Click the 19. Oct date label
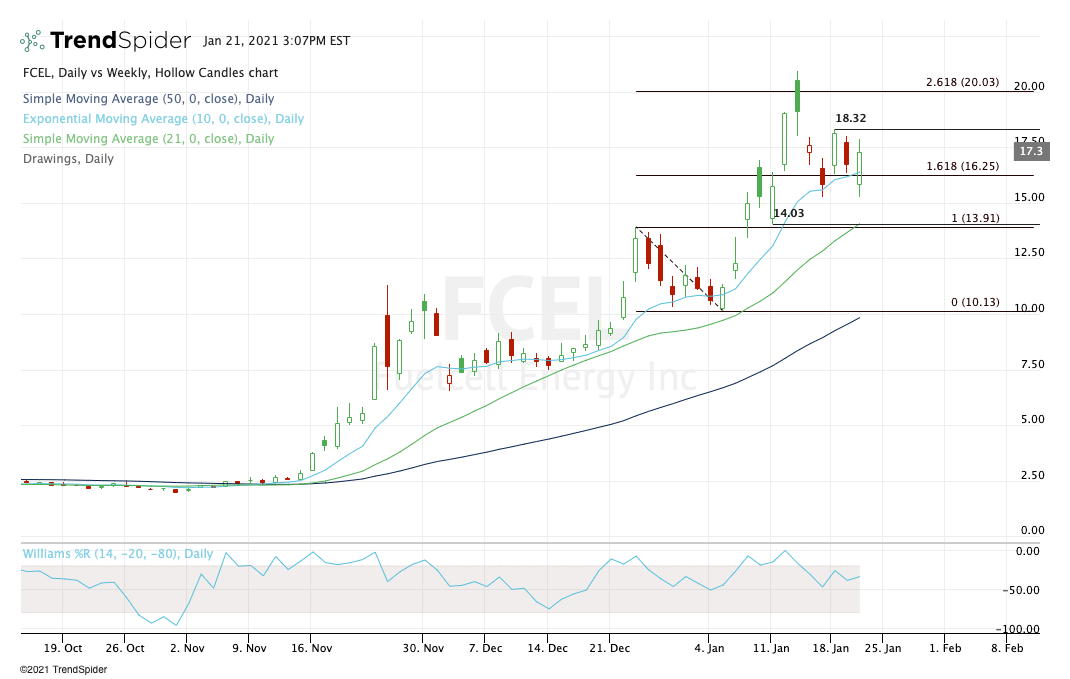Viewport: 1070px width, 679px height. (x=63, y=648)
